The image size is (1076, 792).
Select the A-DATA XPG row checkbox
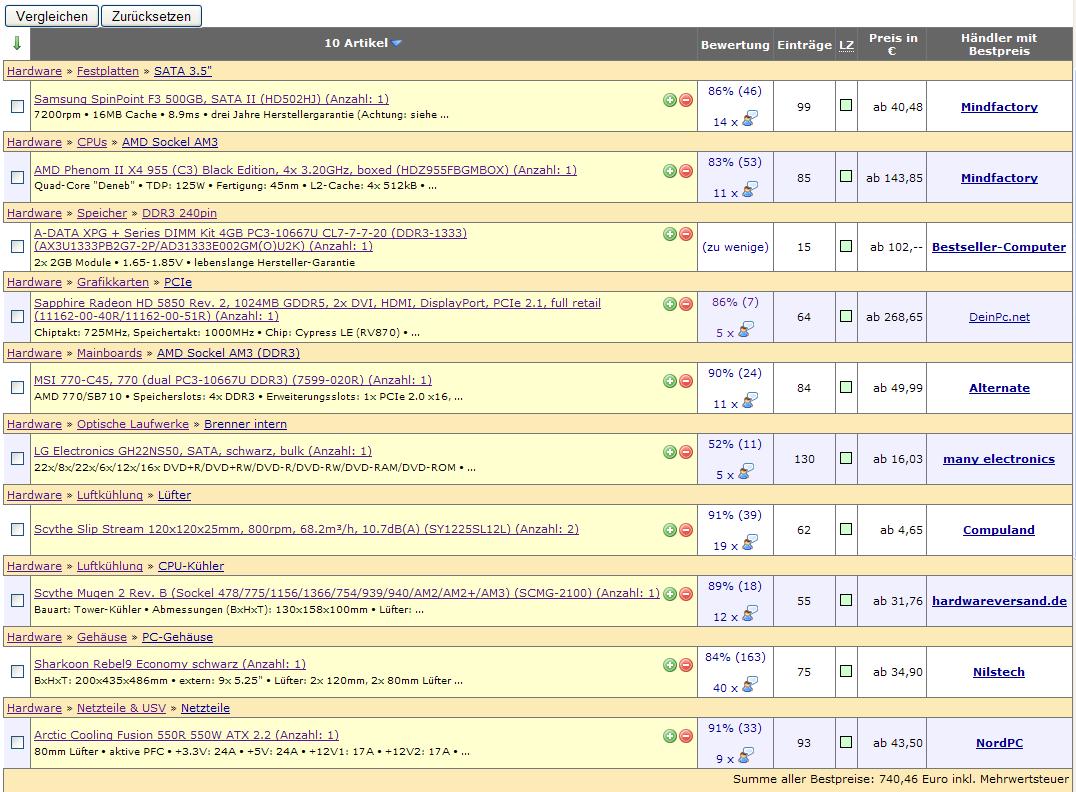tap(18, 246)
